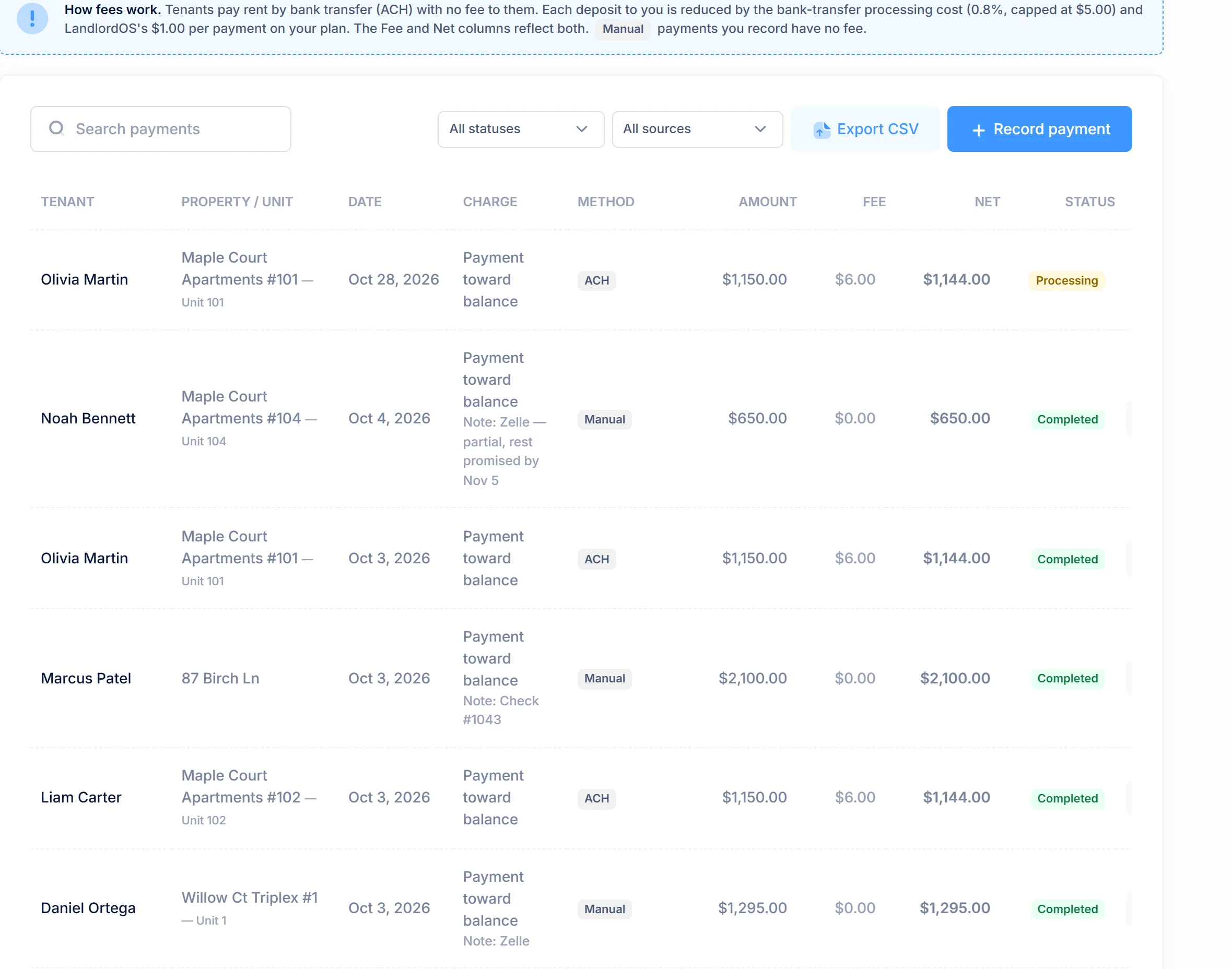This screenshot has width=1232, height=969.
Task: Select tenant Noah Bennett
Action: click(x=88, y=419)
